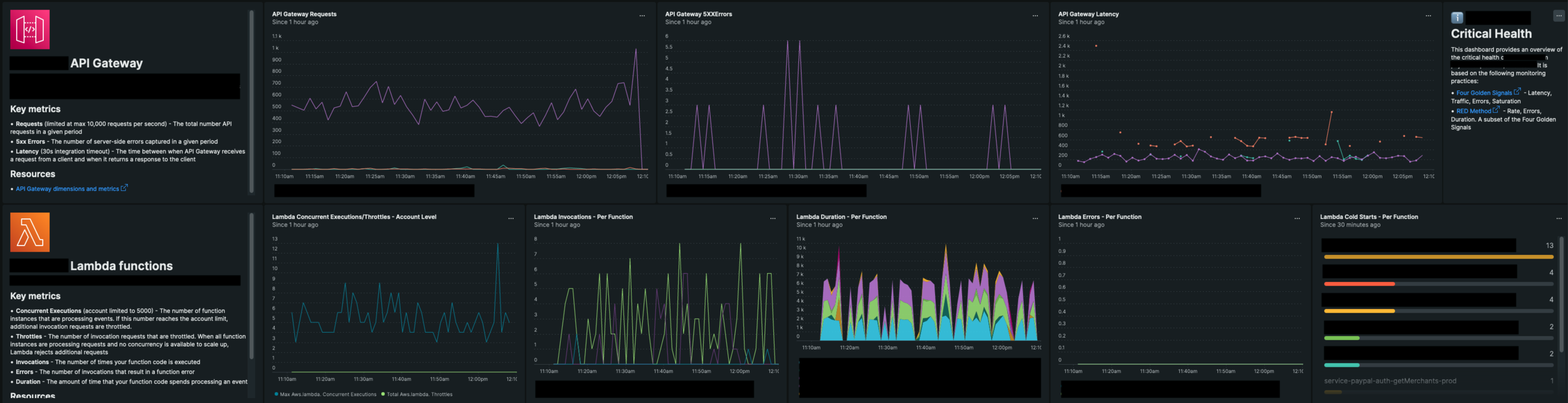The height and width of the screenshot is (403, 1568).
Task: Toggle the Max Aws.lambda Concurrent Executions legend series
Action: (326, 394)
